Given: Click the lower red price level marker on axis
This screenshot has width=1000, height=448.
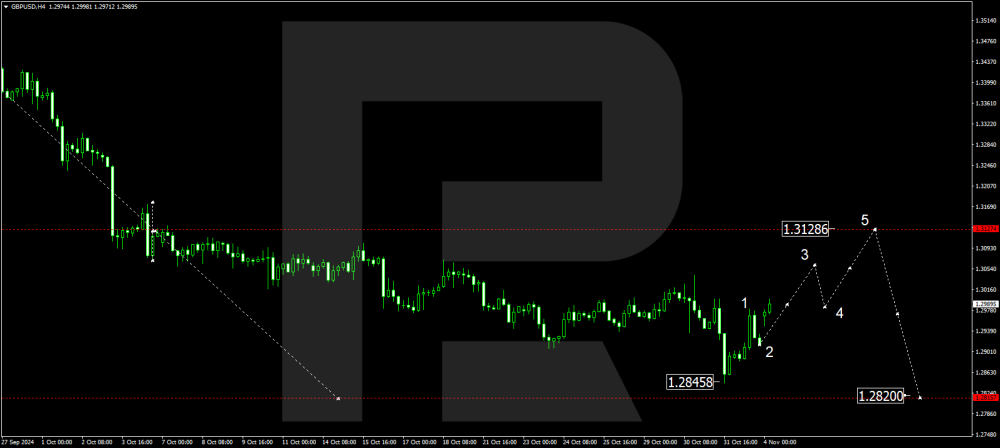Looking at the screenshot, I should tap(984, 397).
